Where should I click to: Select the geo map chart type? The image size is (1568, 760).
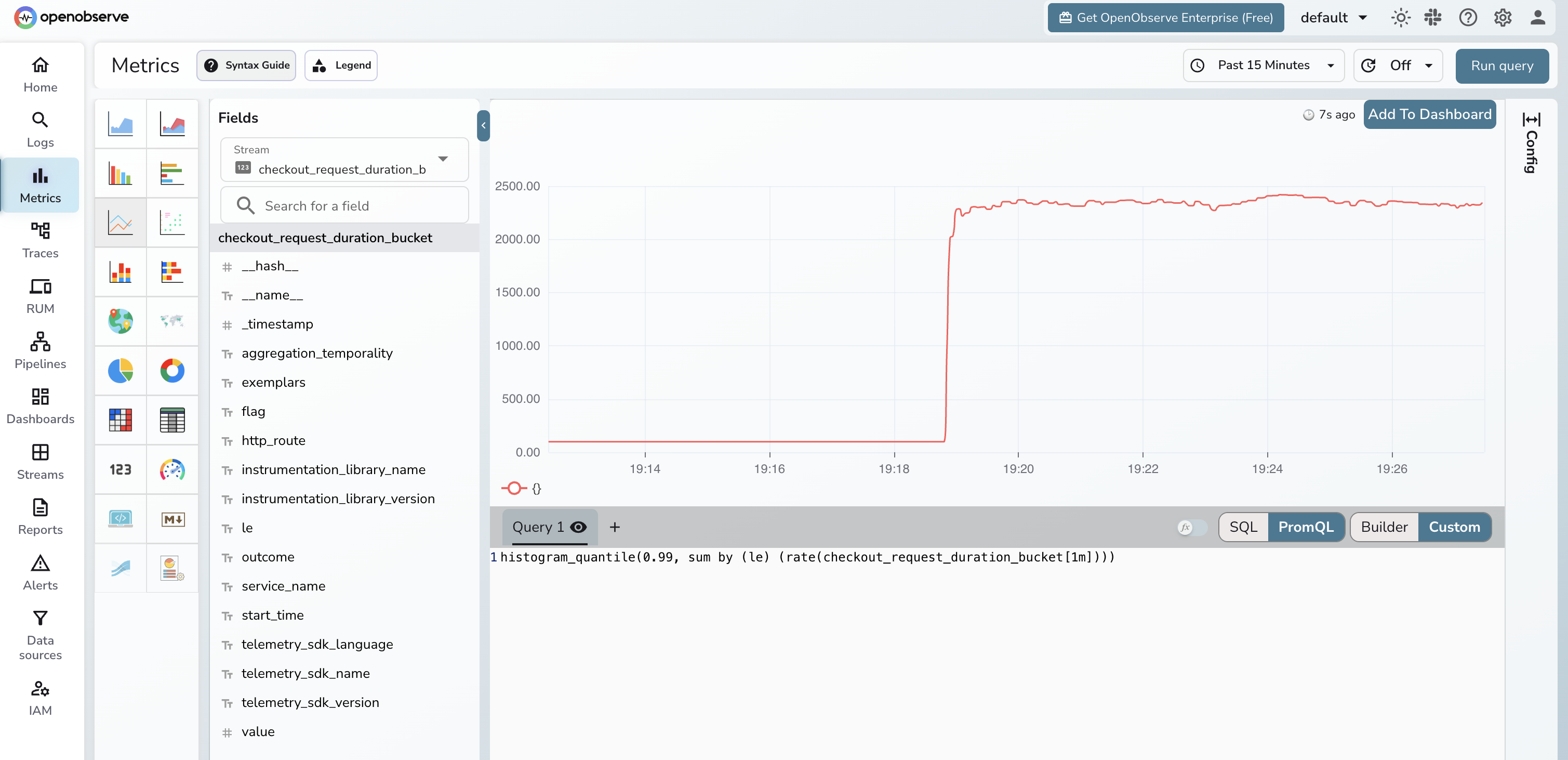[121, 322]
